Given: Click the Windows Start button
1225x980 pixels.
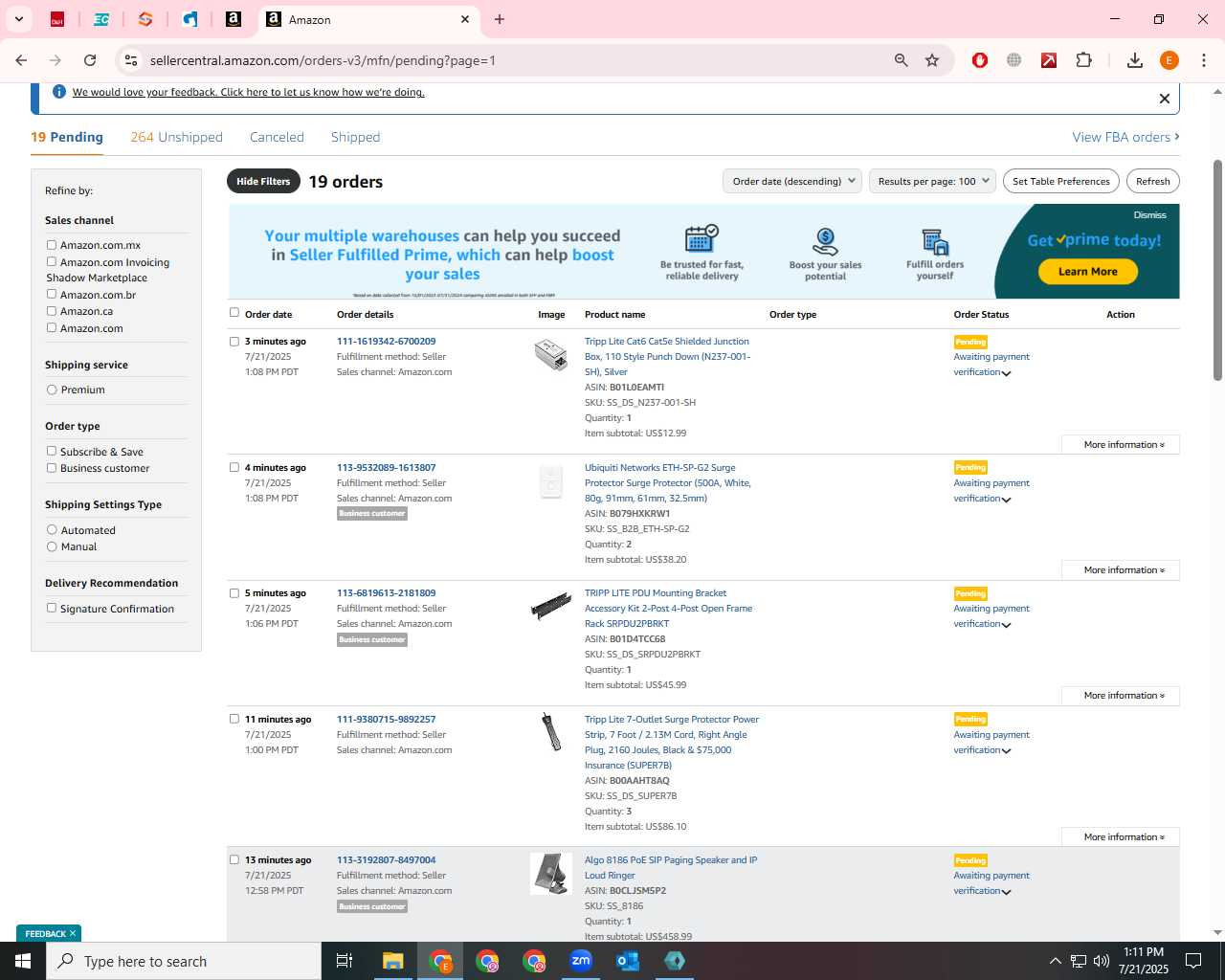Looking at the screenshot, I should point(23,961).
